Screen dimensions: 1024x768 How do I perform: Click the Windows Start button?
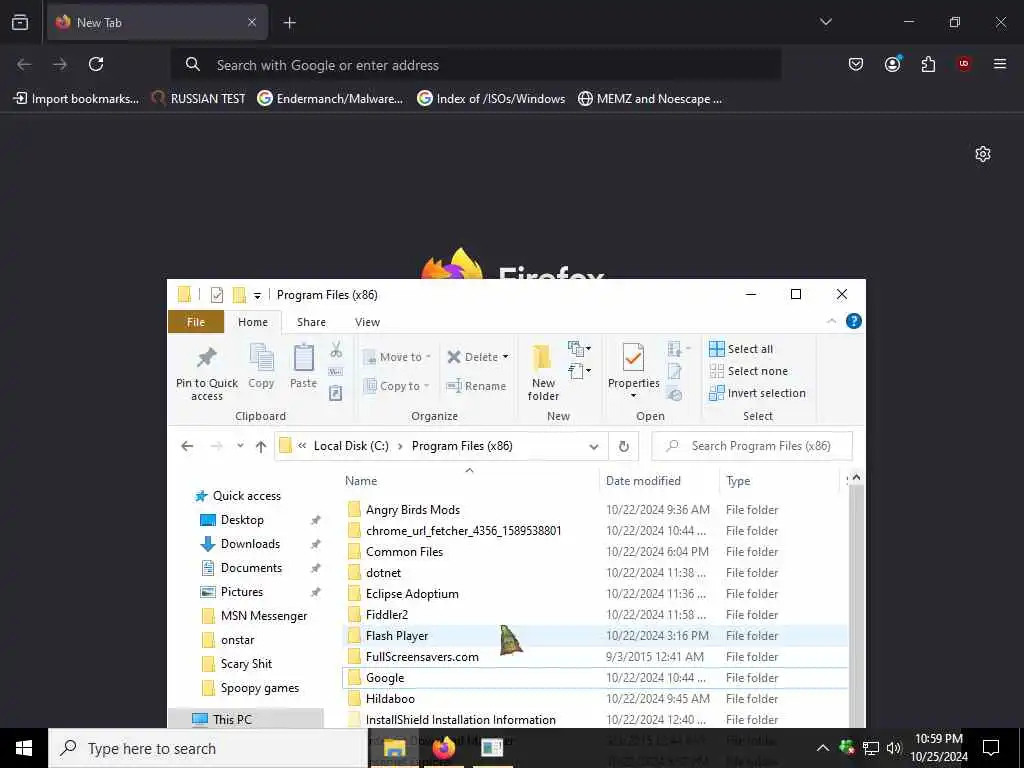pos(24,748)
